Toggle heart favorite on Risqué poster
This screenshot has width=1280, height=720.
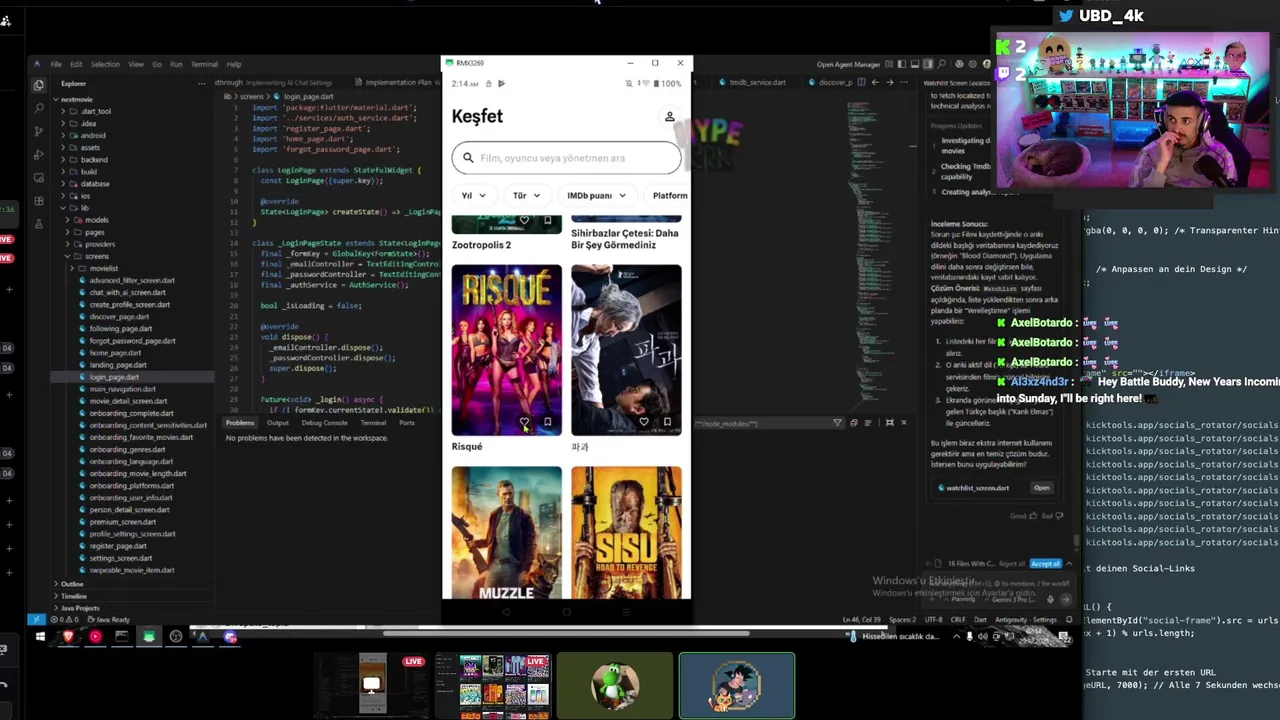tap(524, 422)
